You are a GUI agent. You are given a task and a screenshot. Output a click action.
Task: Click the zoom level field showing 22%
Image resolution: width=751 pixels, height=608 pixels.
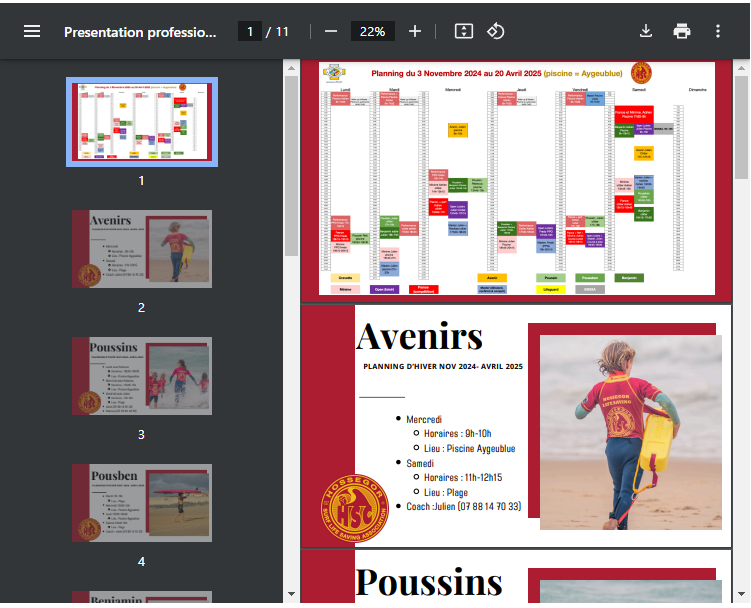click(x=372, y=32)
